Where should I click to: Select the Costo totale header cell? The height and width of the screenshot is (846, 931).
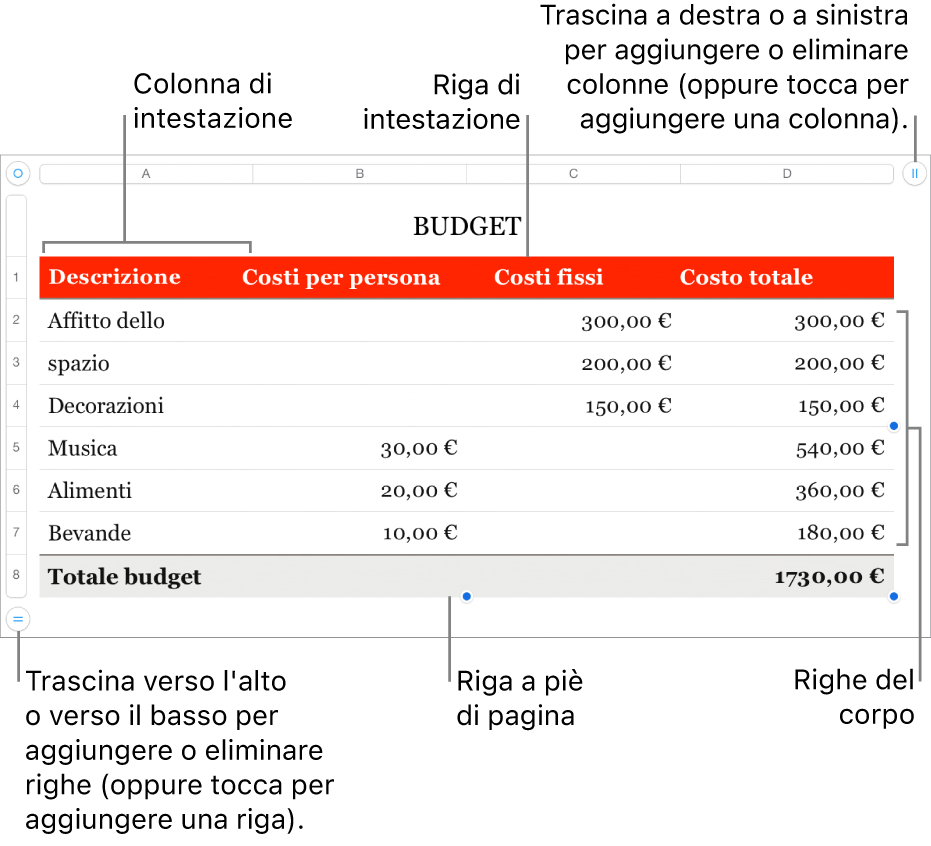point(746,278)
